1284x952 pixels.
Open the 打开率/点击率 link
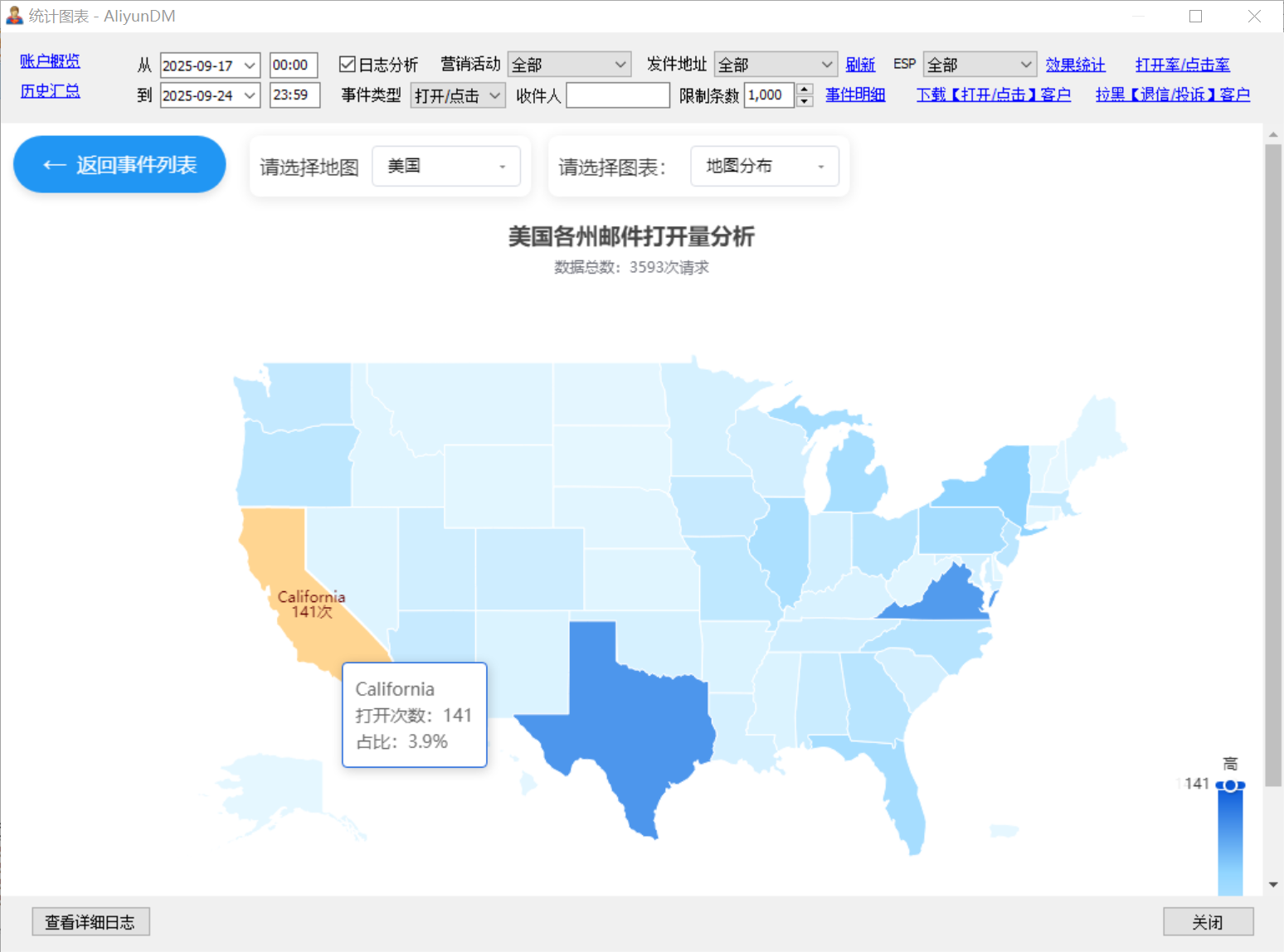point(1182,65)
